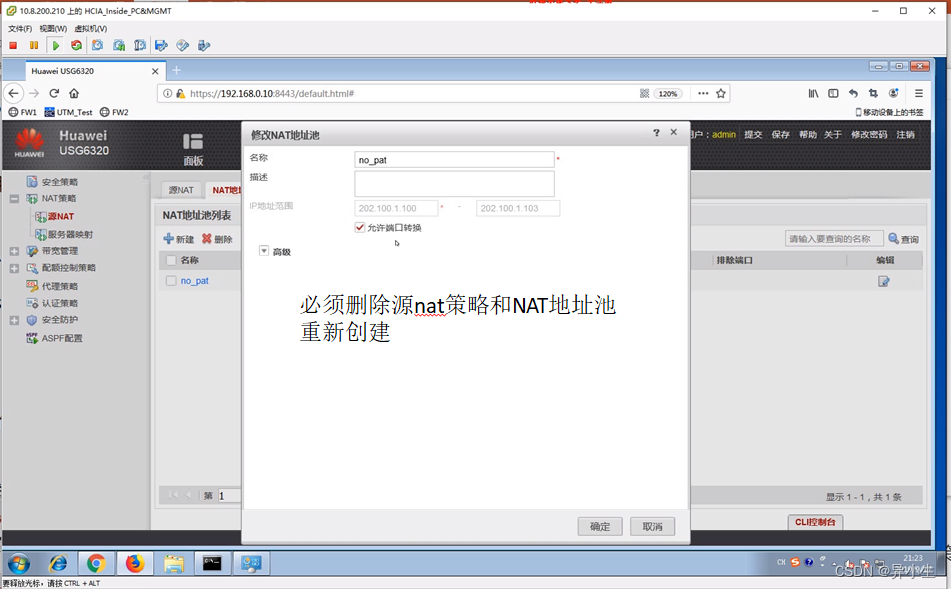This screenshot has width=951, height=589.
Task: Click the edit icon for no_pat row
Action: pos(883,281)
